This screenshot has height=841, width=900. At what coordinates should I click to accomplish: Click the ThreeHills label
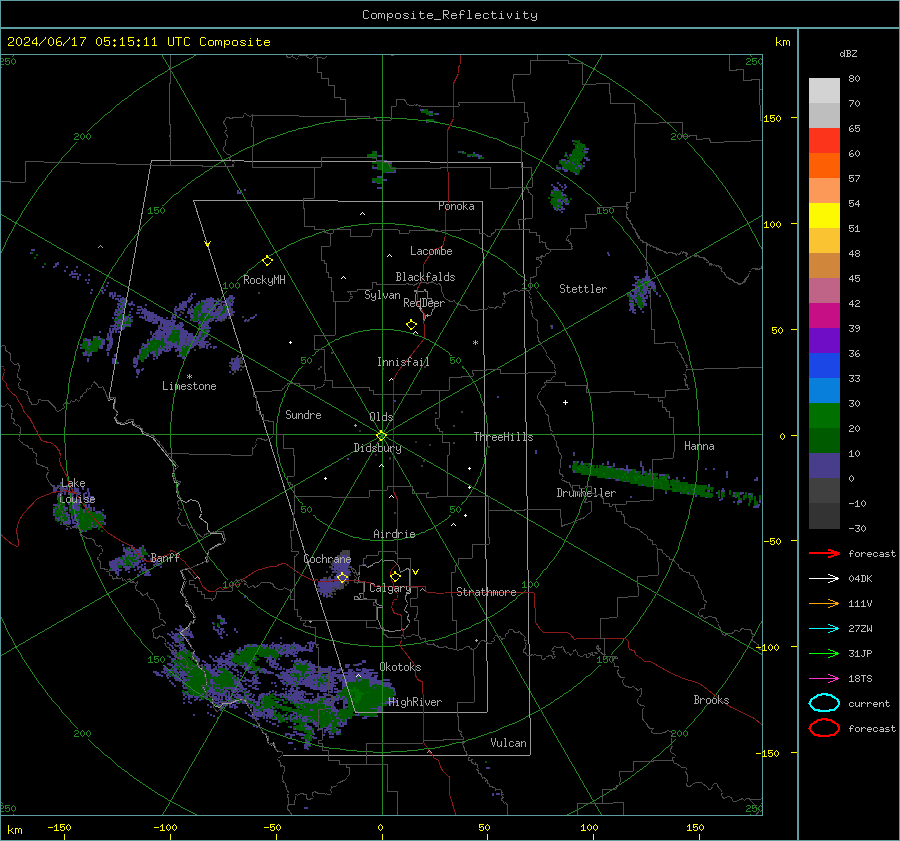(x=503, y=437)
